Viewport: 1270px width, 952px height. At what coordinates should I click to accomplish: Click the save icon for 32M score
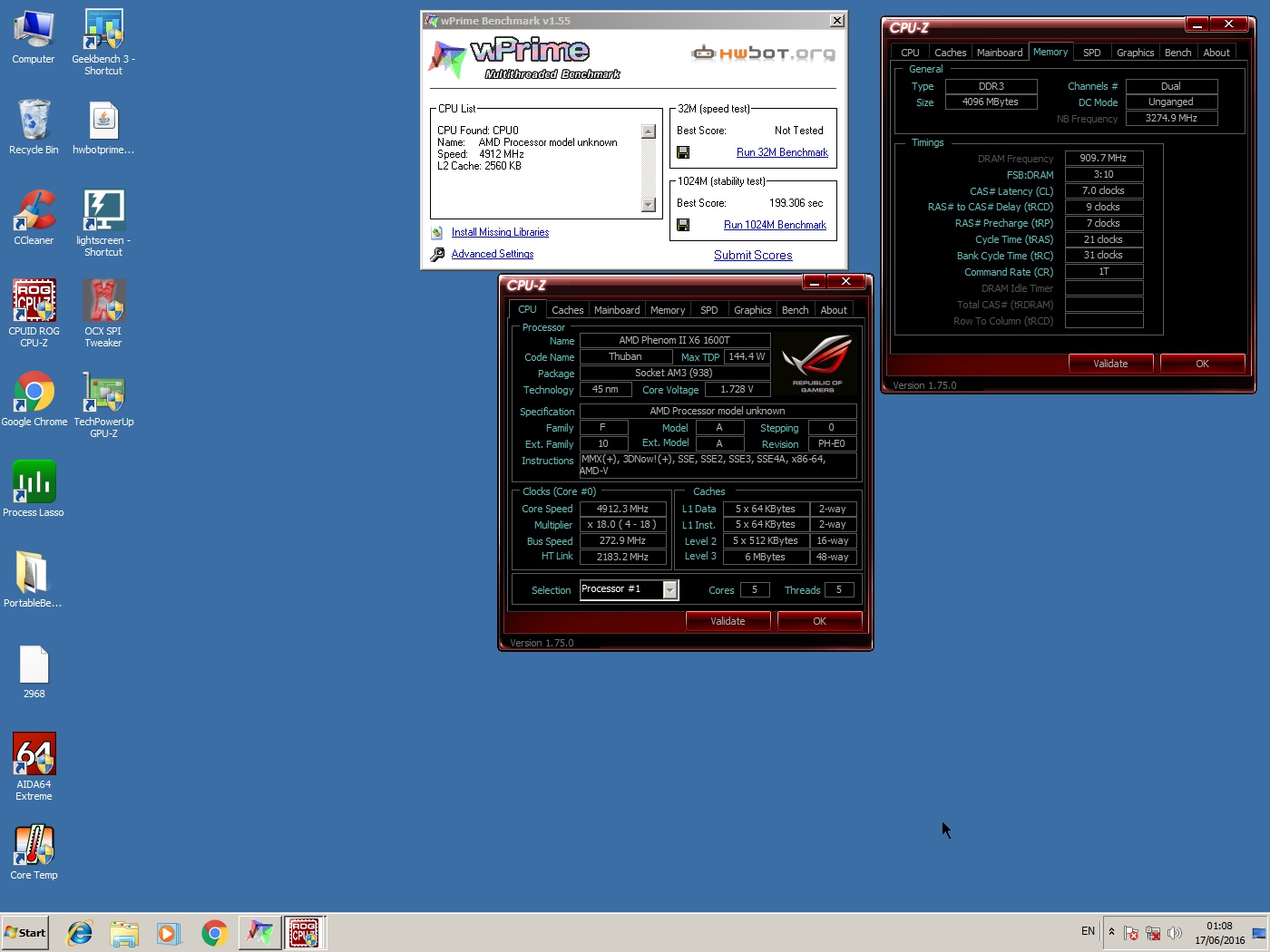(683, 152)
